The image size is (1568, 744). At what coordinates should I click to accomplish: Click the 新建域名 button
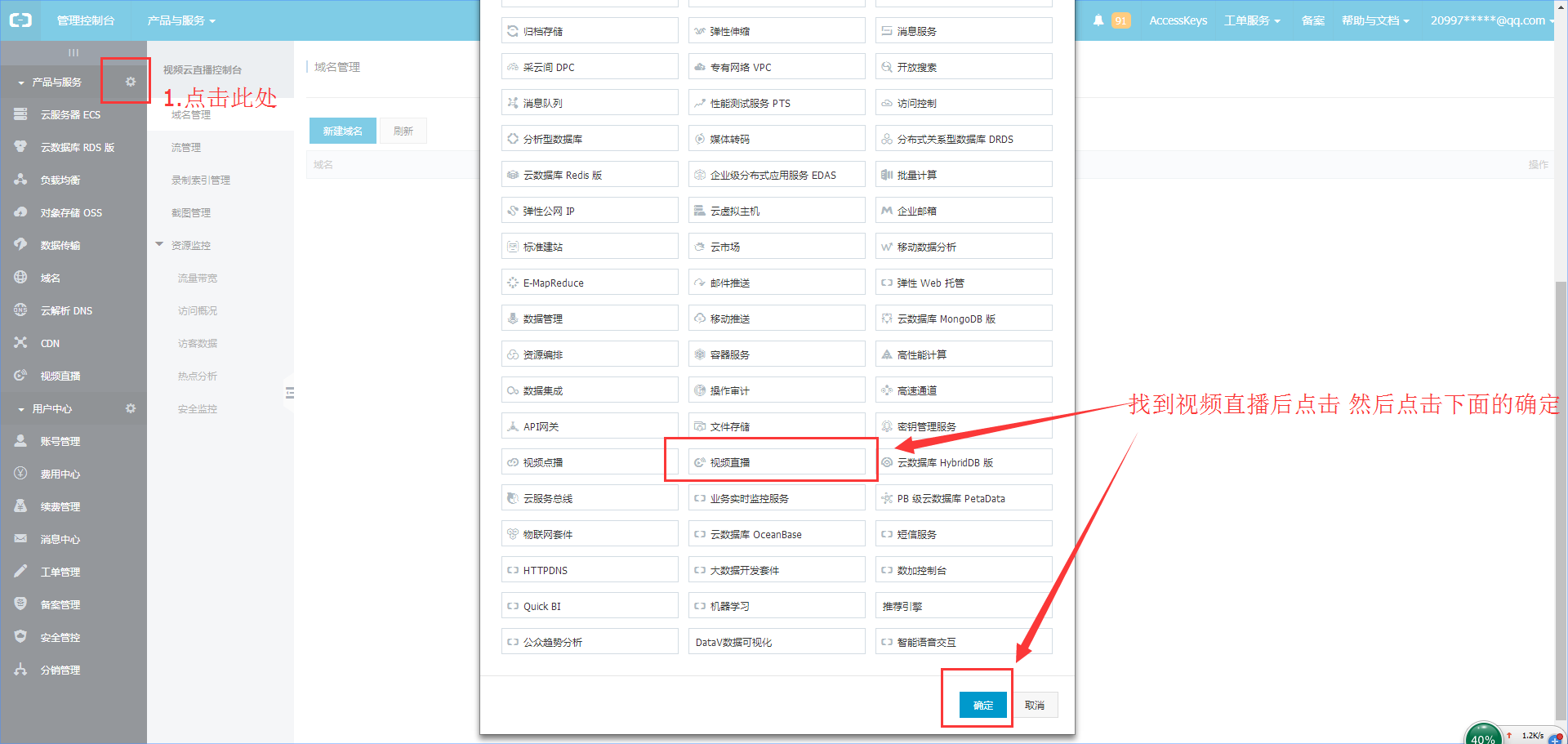pyautogui.click(x=342, y=131)
